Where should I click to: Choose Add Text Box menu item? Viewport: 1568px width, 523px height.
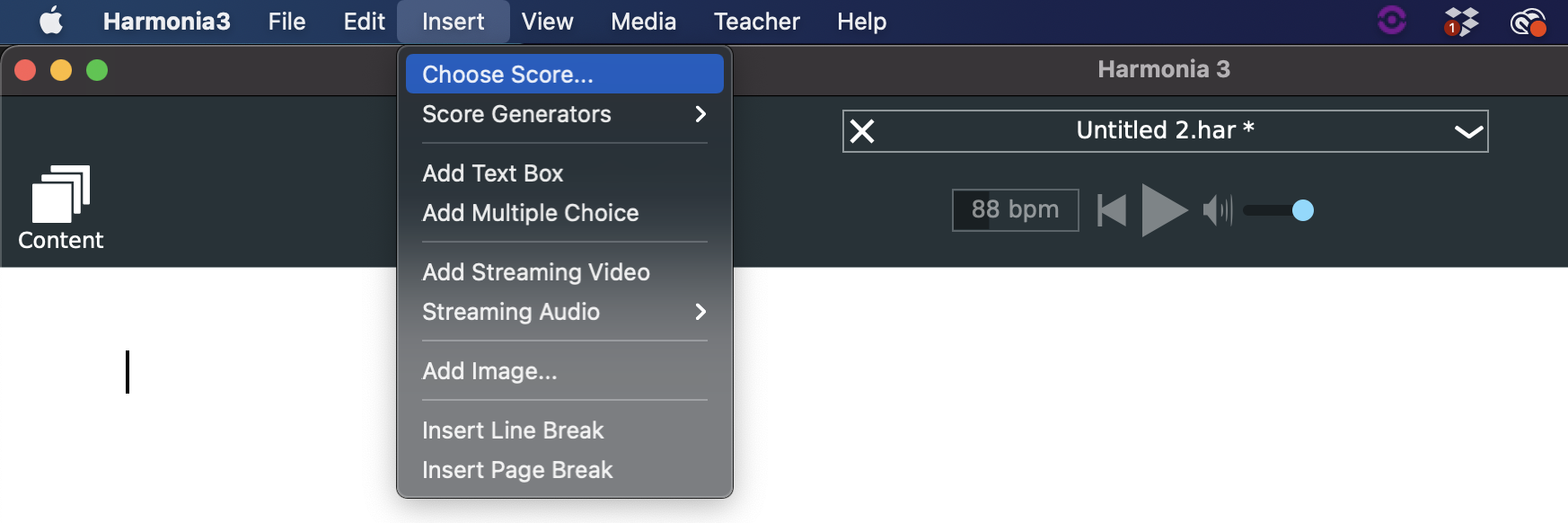(493, 173)
